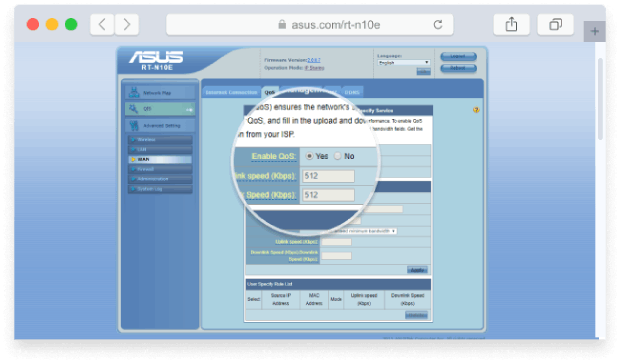Switch to the Internet Connection tab
The image size is (620, 363).
point(231,92)
